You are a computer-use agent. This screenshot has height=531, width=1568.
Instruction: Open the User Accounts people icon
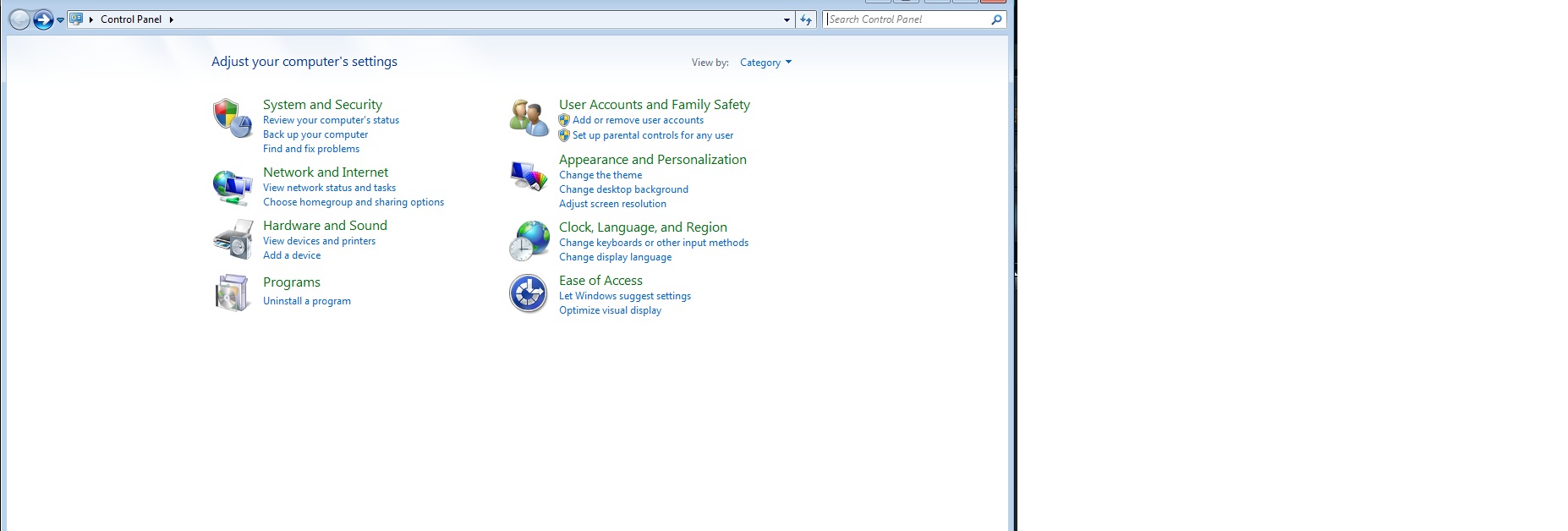(529, 118)
